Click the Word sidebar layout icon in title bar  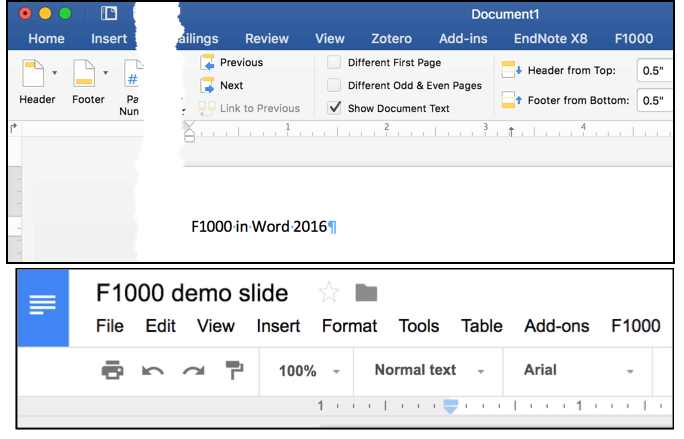109,13
